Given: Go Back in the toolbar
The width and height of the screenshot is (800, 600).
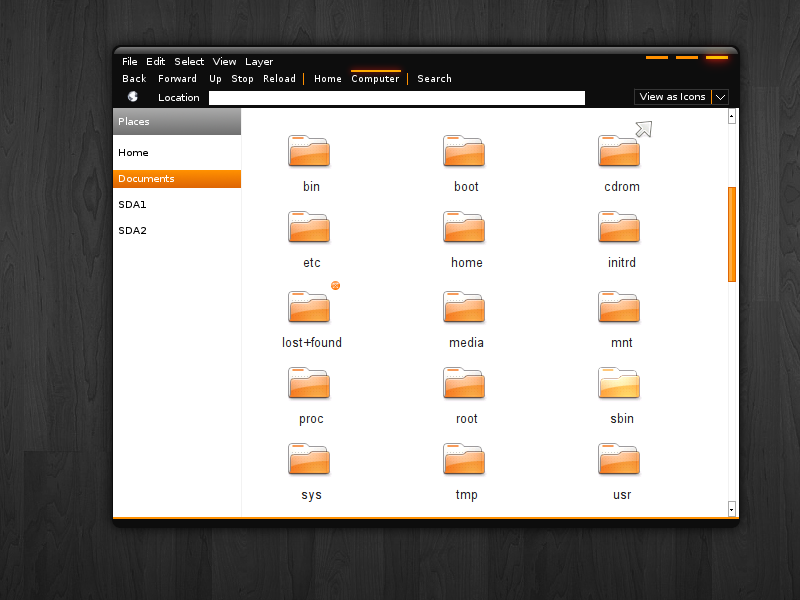Looking at the screenshot, I should tap(134, 79).
